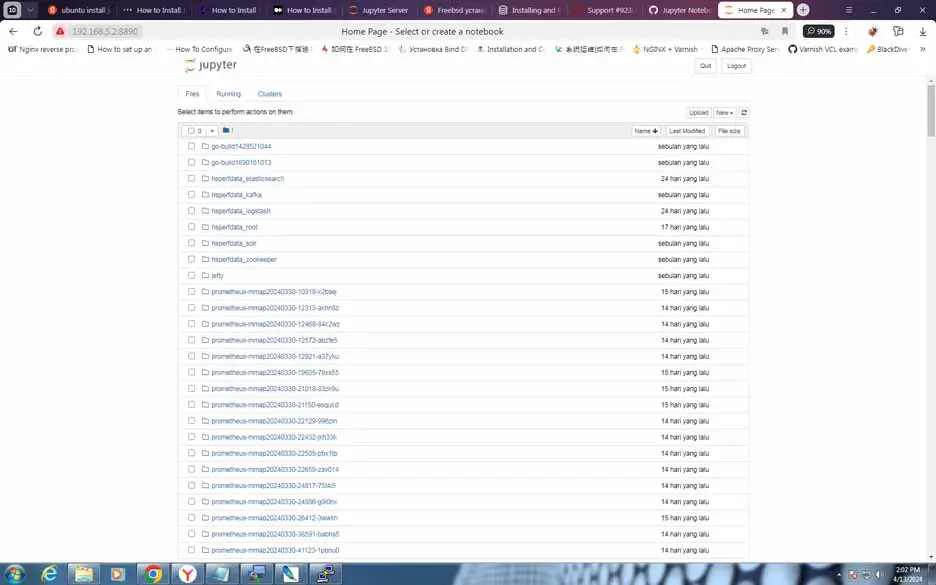Screen dimensions: 936x585
Task: Sort the list by Name
Action: click(646, 131)
